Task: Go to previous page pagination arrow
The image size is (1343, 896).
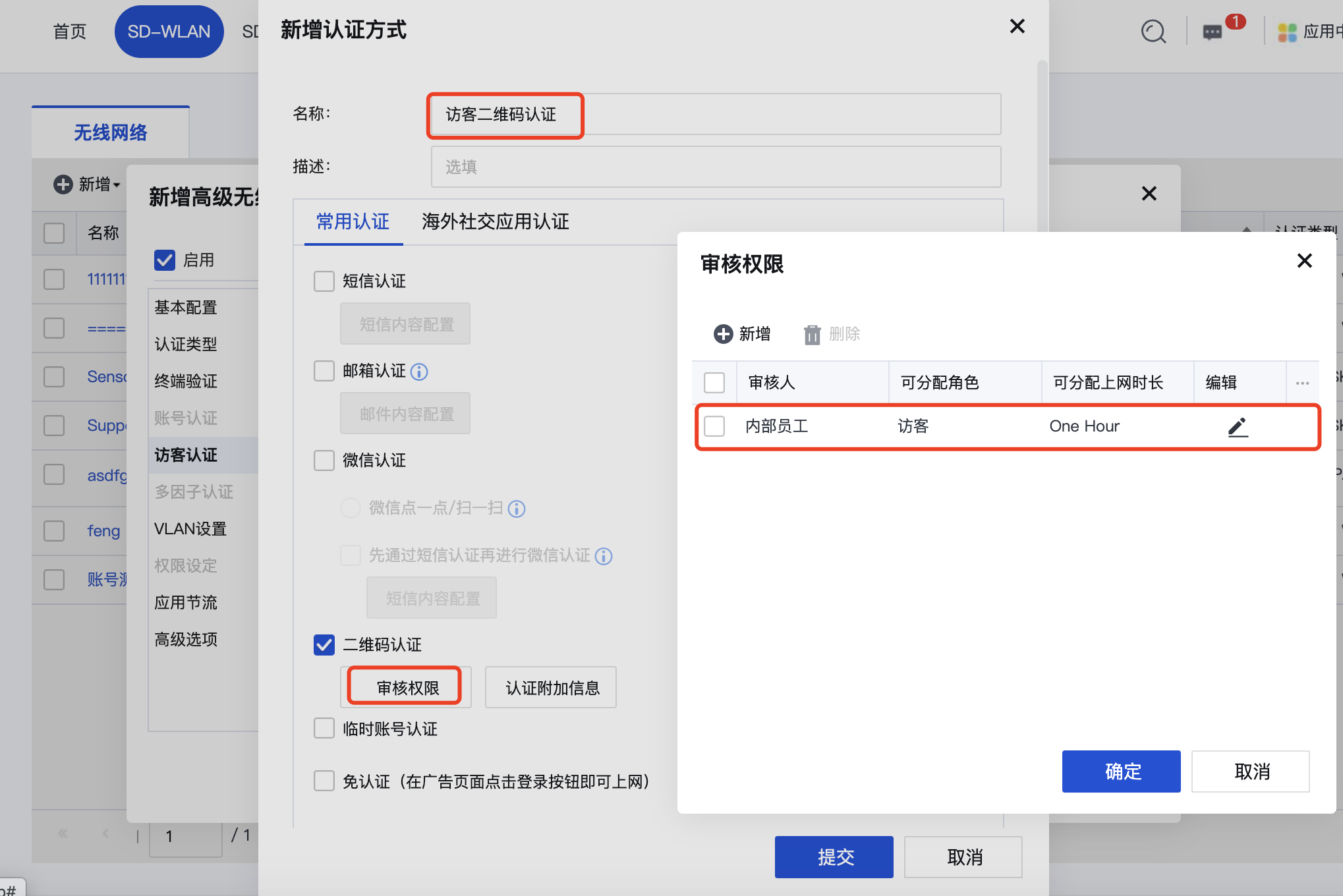Action: (x=105, y=833)
